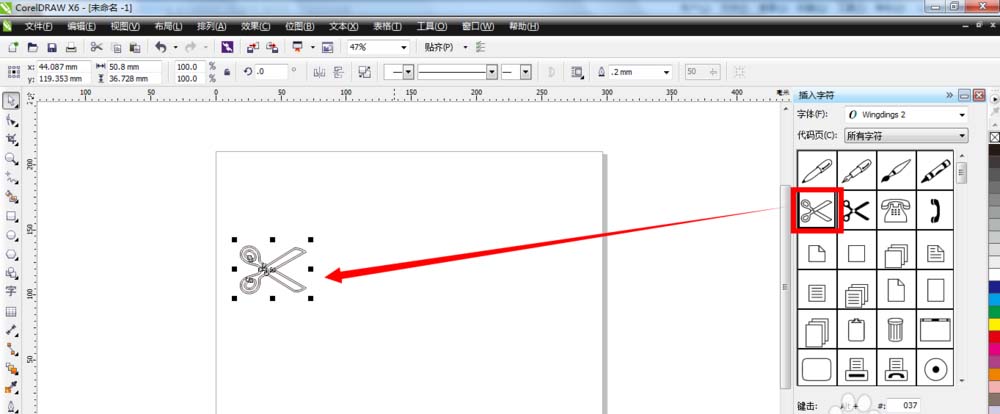Open the welcome screen icon
The height and width of the screenshot is (414, 1000).
(x=328, y=47)
